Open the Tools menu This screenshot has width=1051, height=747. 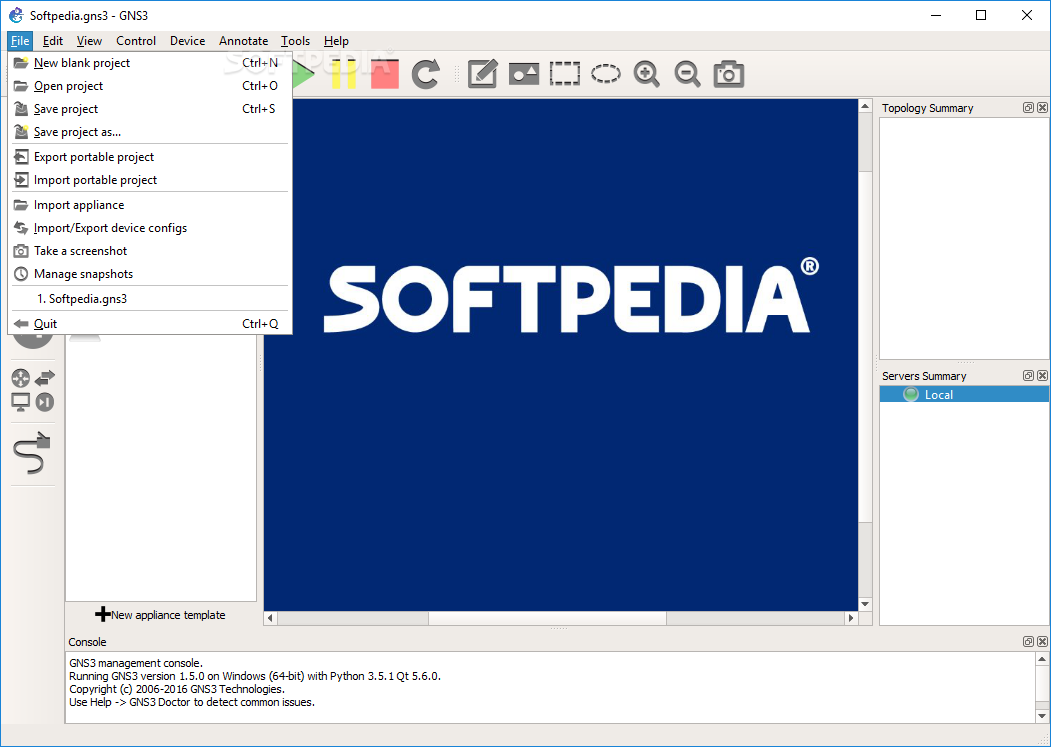pos(296,41)
